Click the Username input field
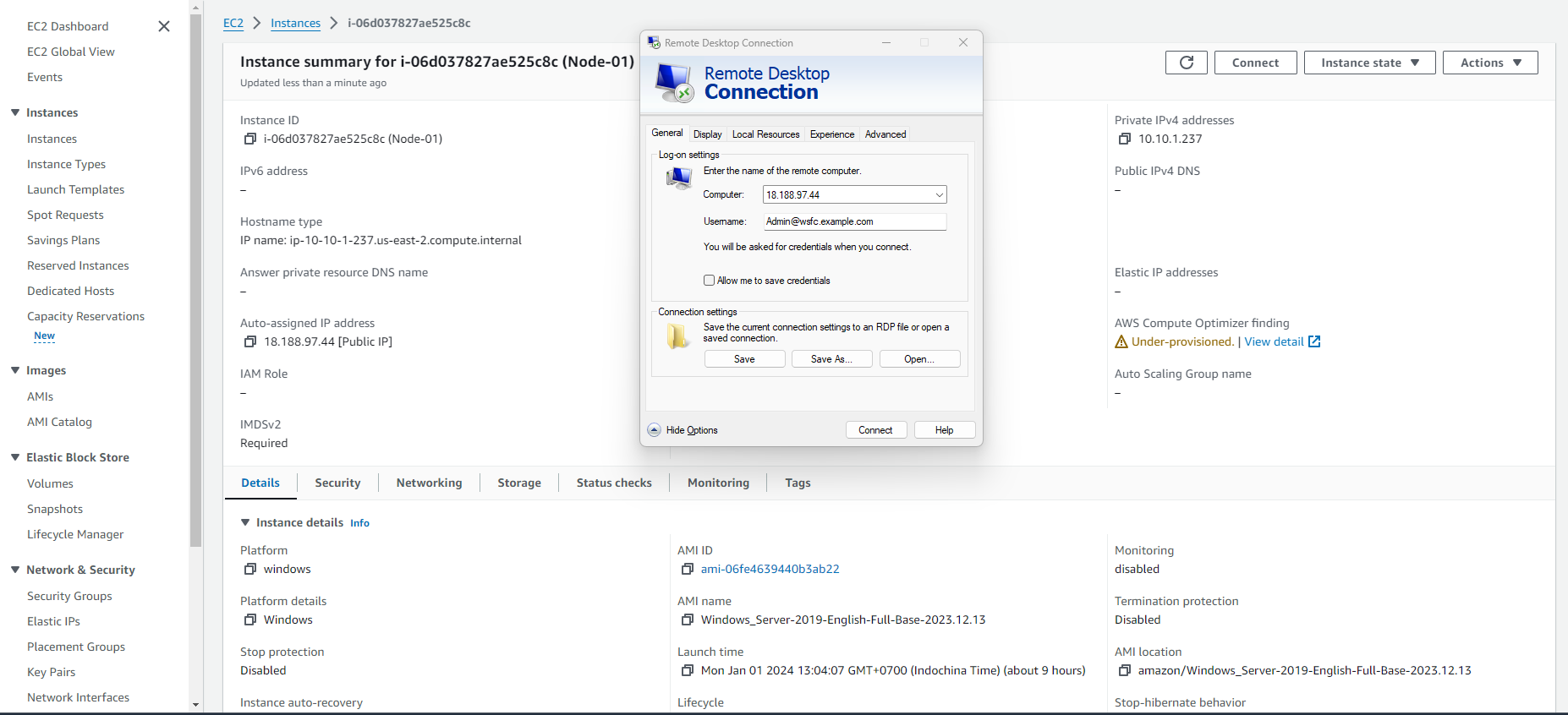 pyautogui.click(x=854, y=221)
